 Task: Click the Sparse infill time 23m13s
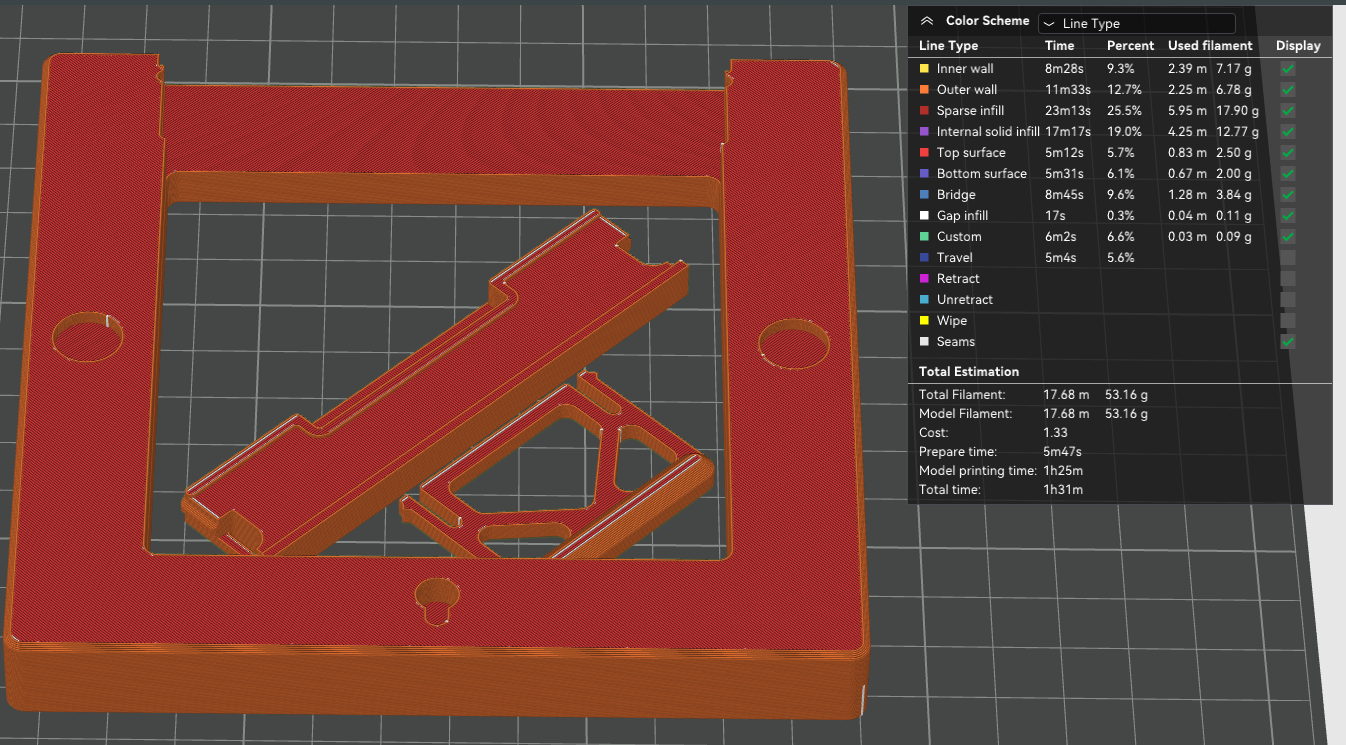(x=1067, y=111)
